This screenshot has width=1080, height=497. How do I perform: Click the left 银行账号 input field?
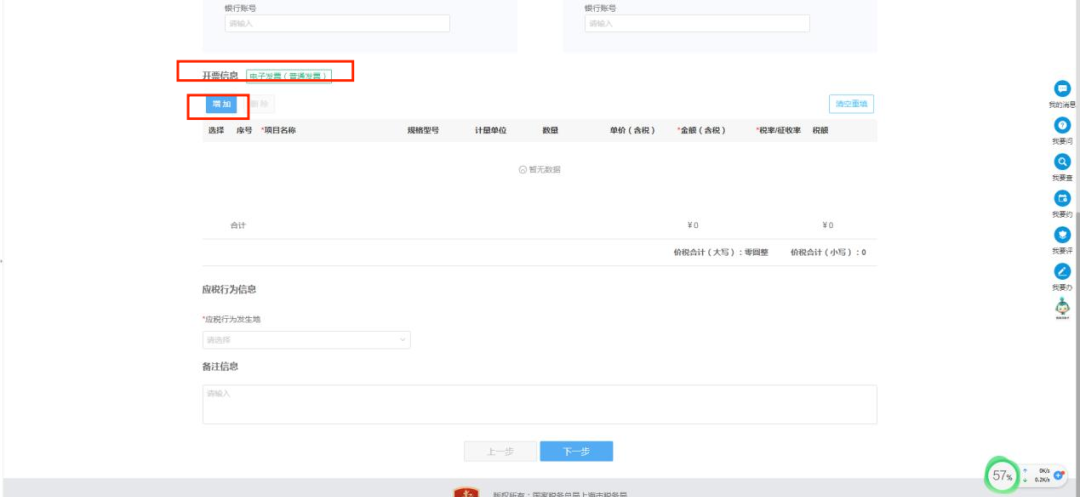337,23
